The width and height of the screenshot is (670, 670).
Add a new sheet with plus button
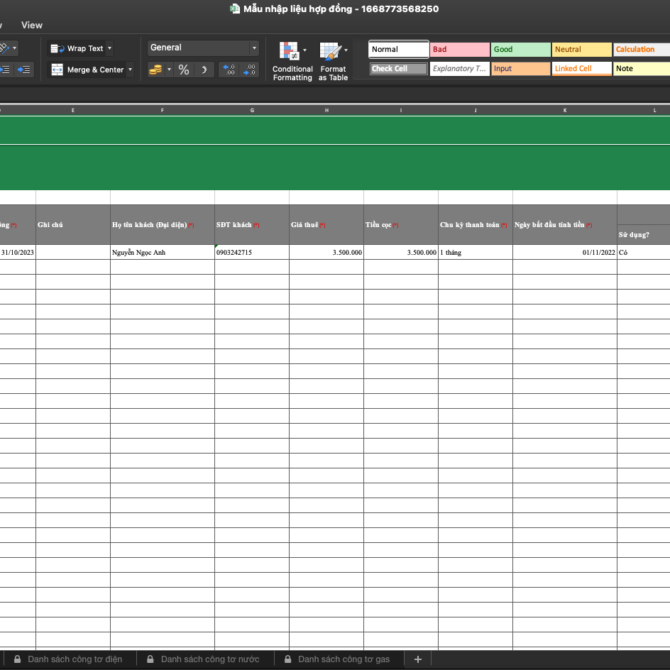click(418, 659)
